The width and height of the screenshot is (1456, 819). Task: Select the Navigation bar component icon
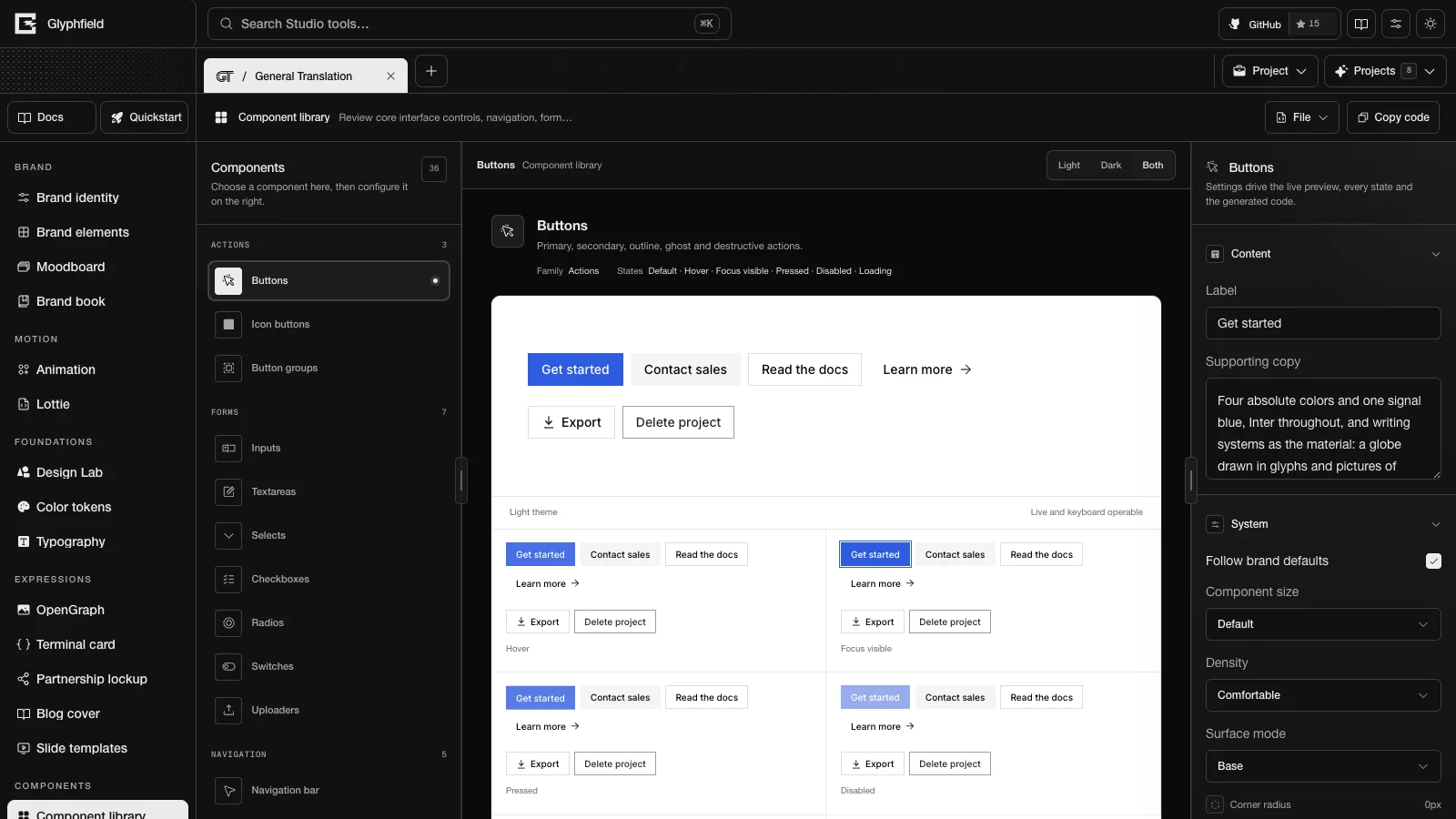(228, 790)
